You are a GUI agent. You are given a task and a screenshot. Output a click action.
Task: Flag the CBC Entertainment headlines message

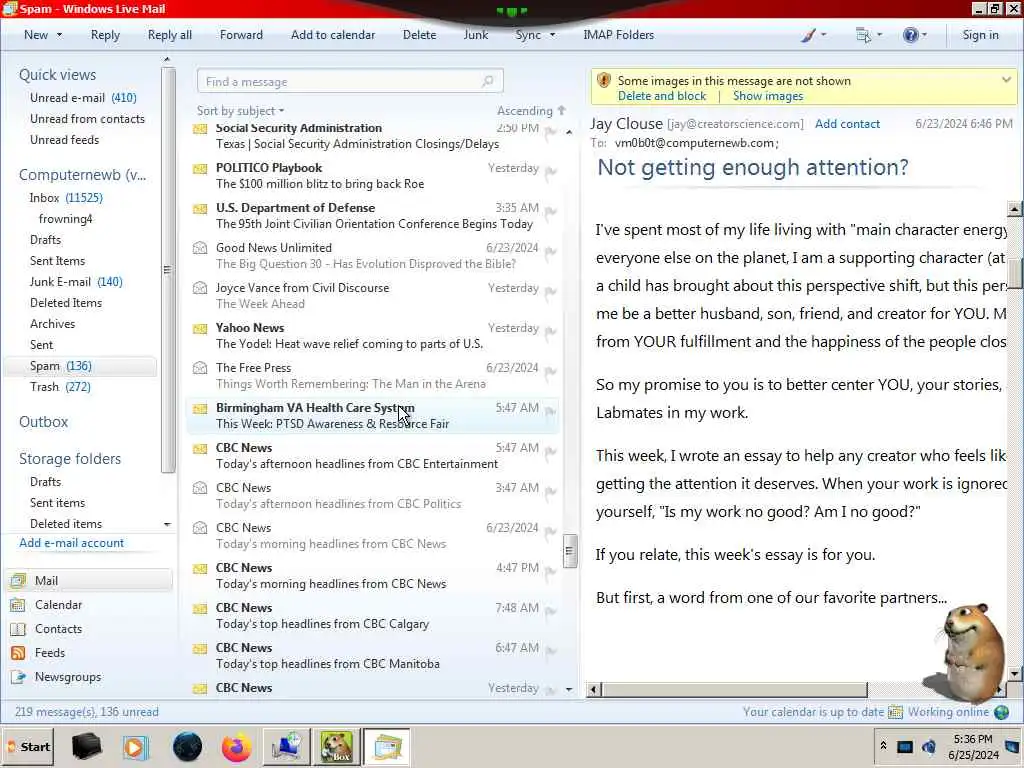pyautogui.click(x=551, y=451)
